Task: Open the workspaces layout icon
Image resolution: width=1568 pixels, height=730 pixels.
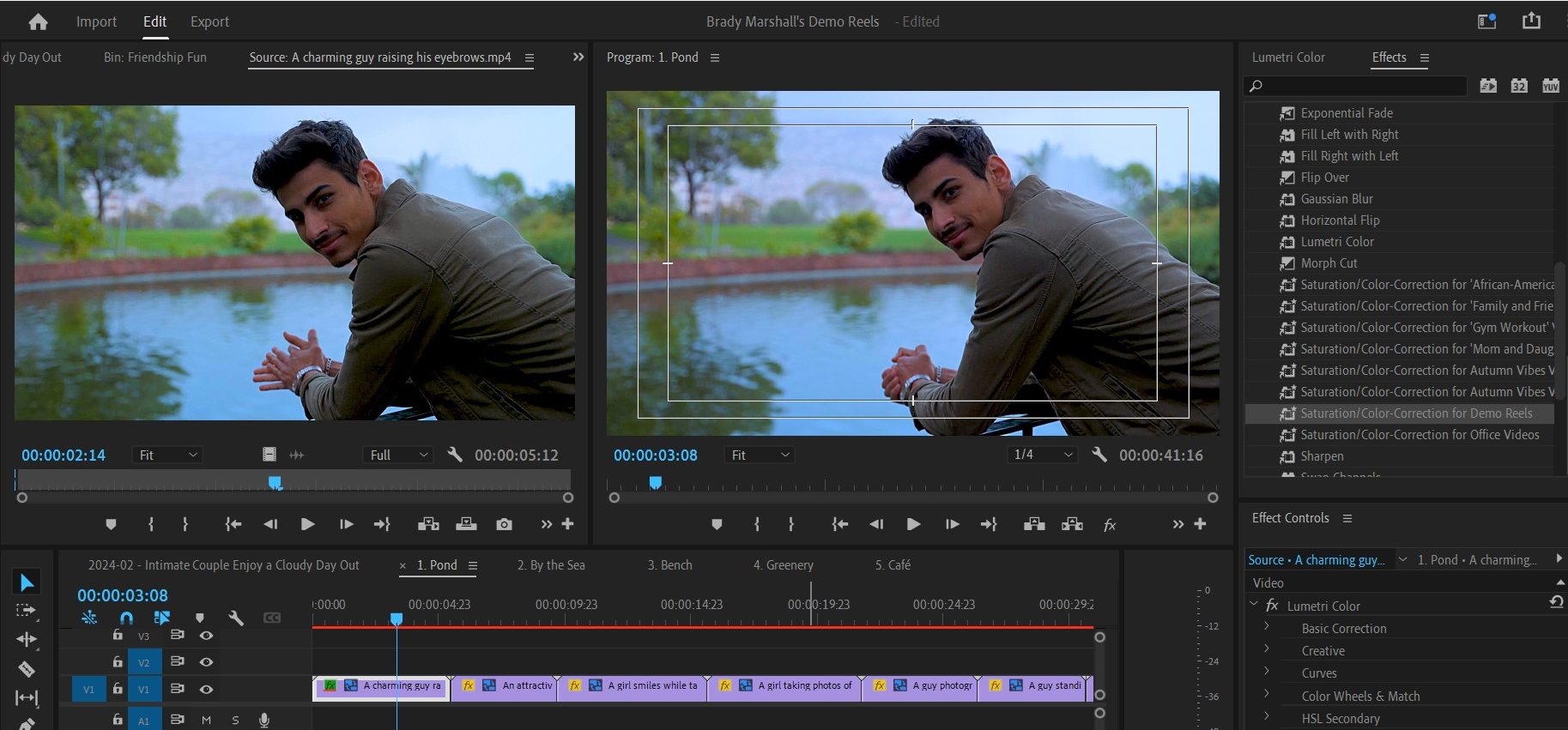Action: [x=1486, y=21]
